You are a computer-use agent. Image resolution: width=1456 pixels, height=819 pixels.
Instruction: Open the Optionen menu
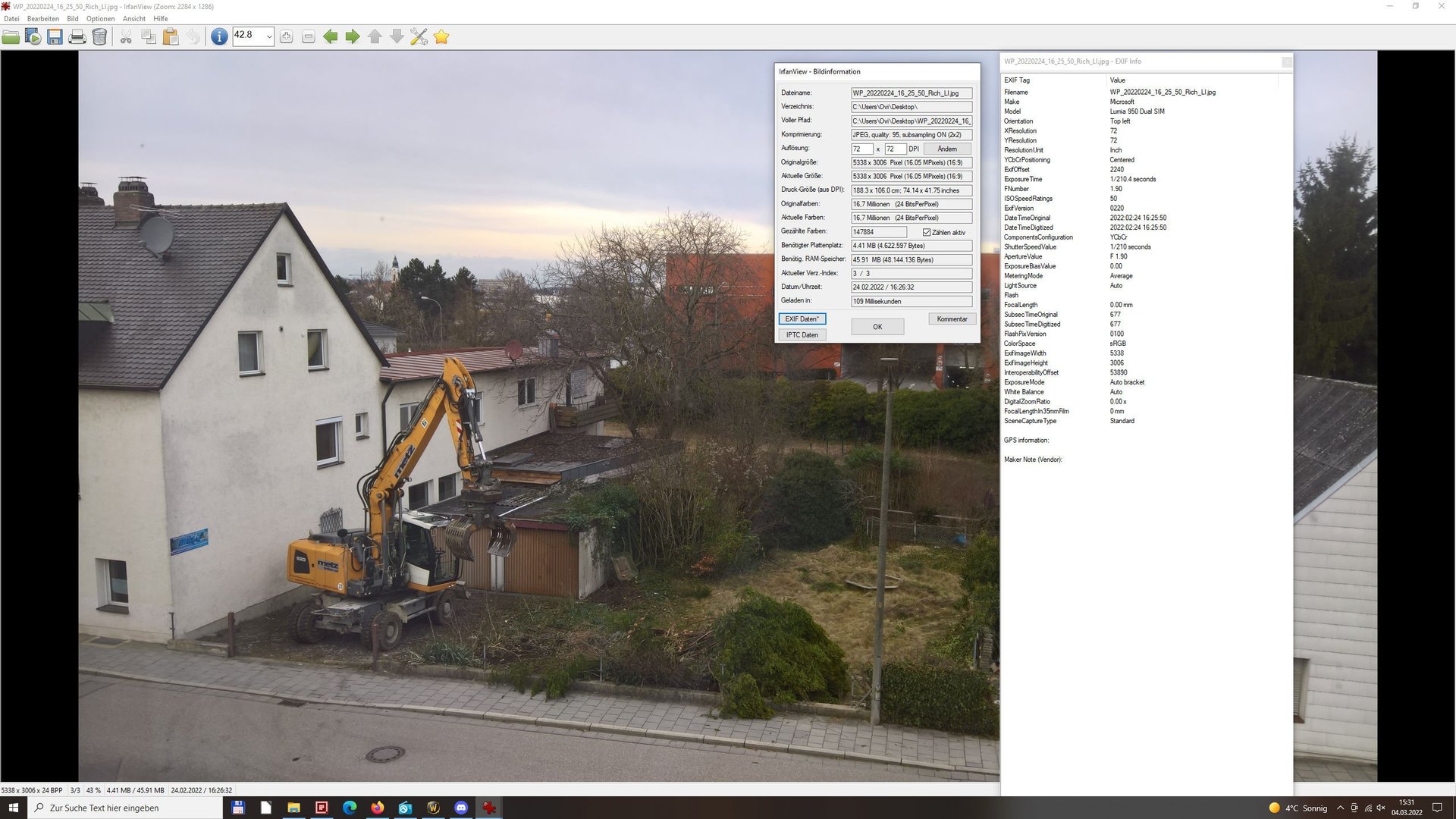click(100, 19)
